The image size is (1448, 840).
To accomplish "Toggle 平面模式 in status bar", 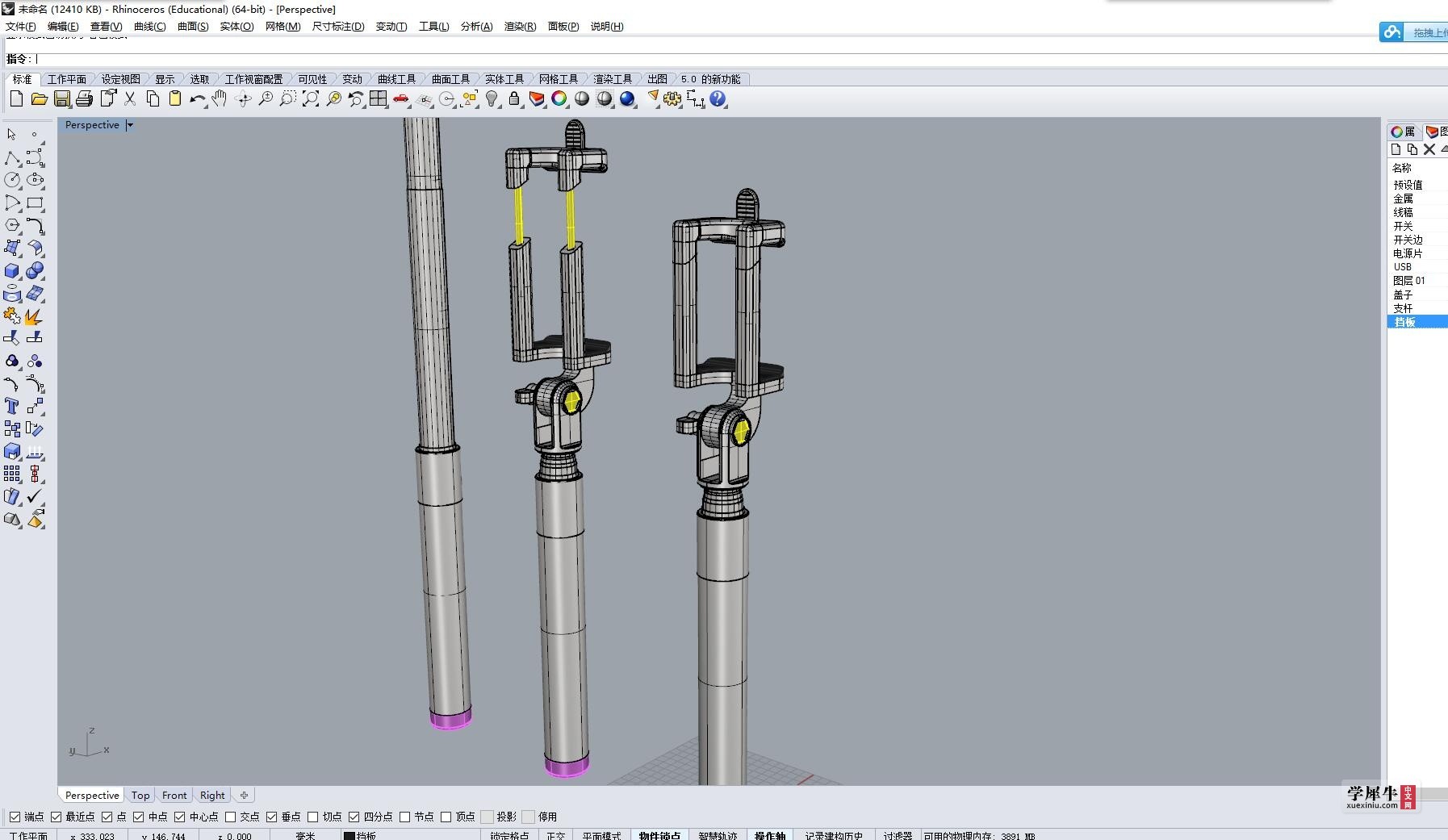I will [601, 835].
